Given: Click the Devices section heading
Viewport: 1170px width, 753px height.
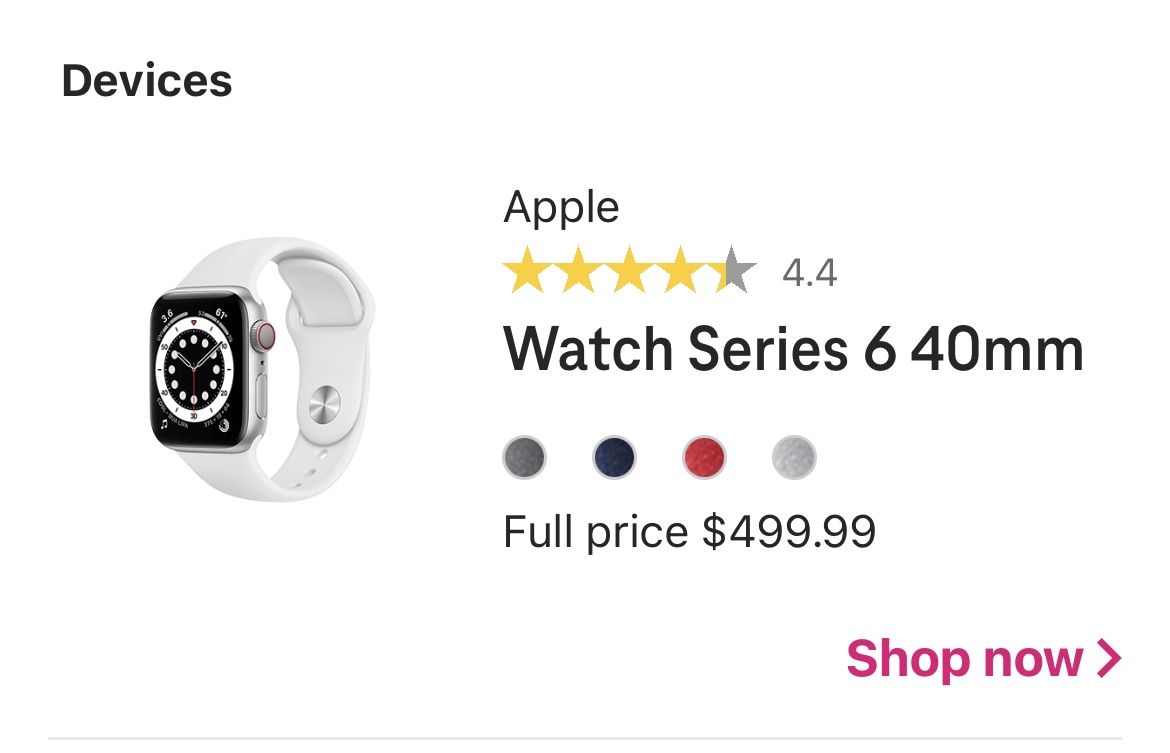Looking at the screenshot, I should pyautogui.click(x=146, y=80).
